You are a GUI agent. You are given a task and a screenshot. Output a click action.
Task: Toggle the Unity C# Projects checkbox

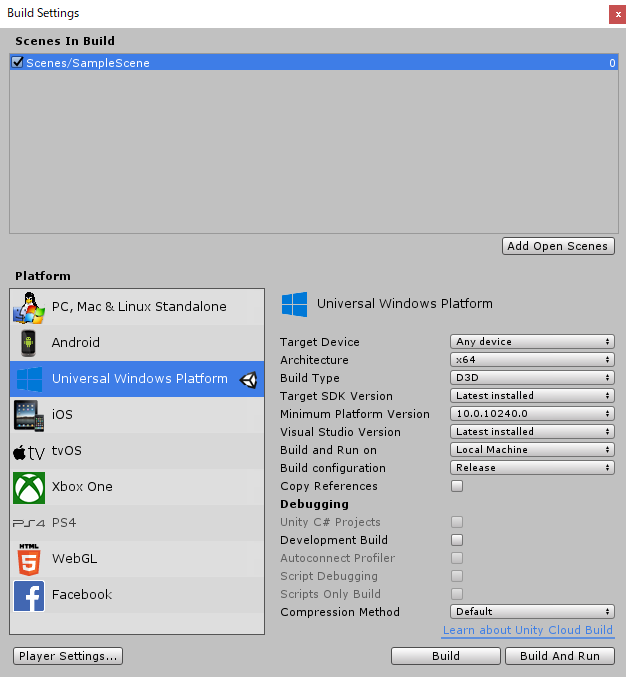457,522
